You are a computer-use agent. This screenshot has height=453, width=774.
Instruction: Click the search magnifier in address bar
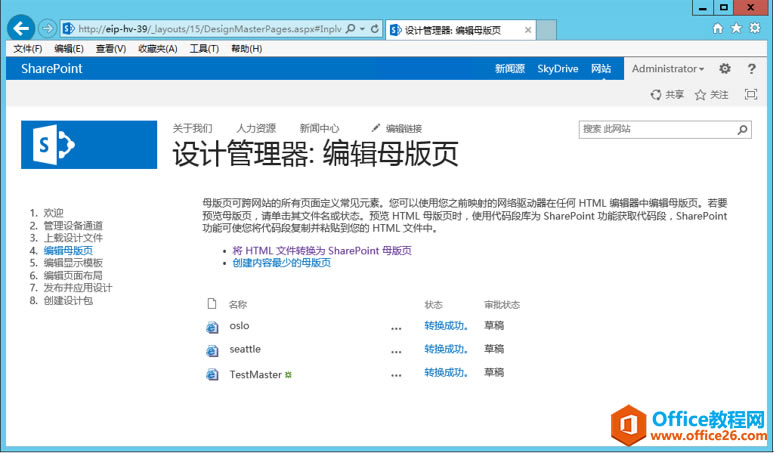coord(350,29)
